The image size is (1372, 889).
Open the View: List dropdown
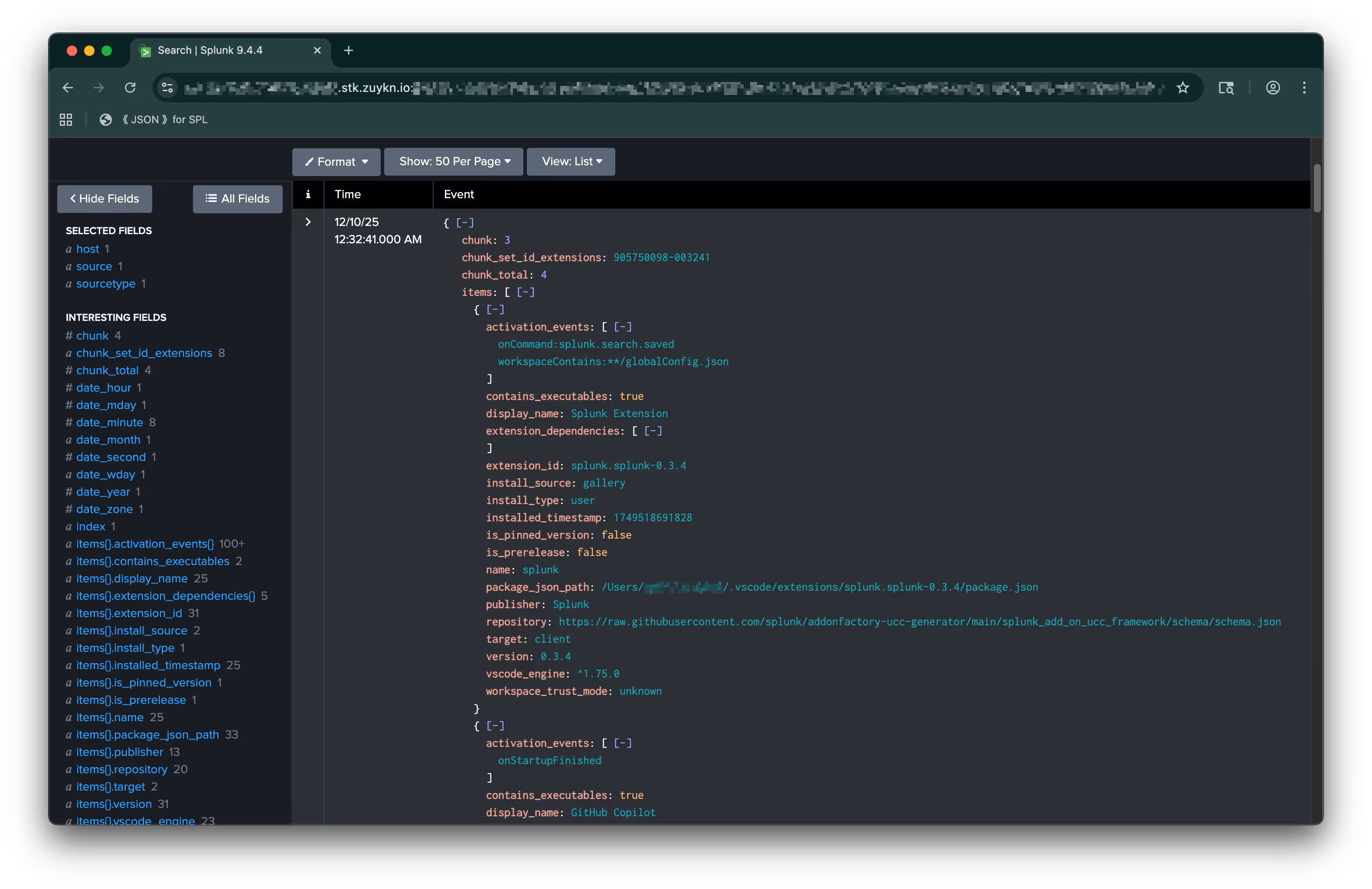tap(571, 161)
